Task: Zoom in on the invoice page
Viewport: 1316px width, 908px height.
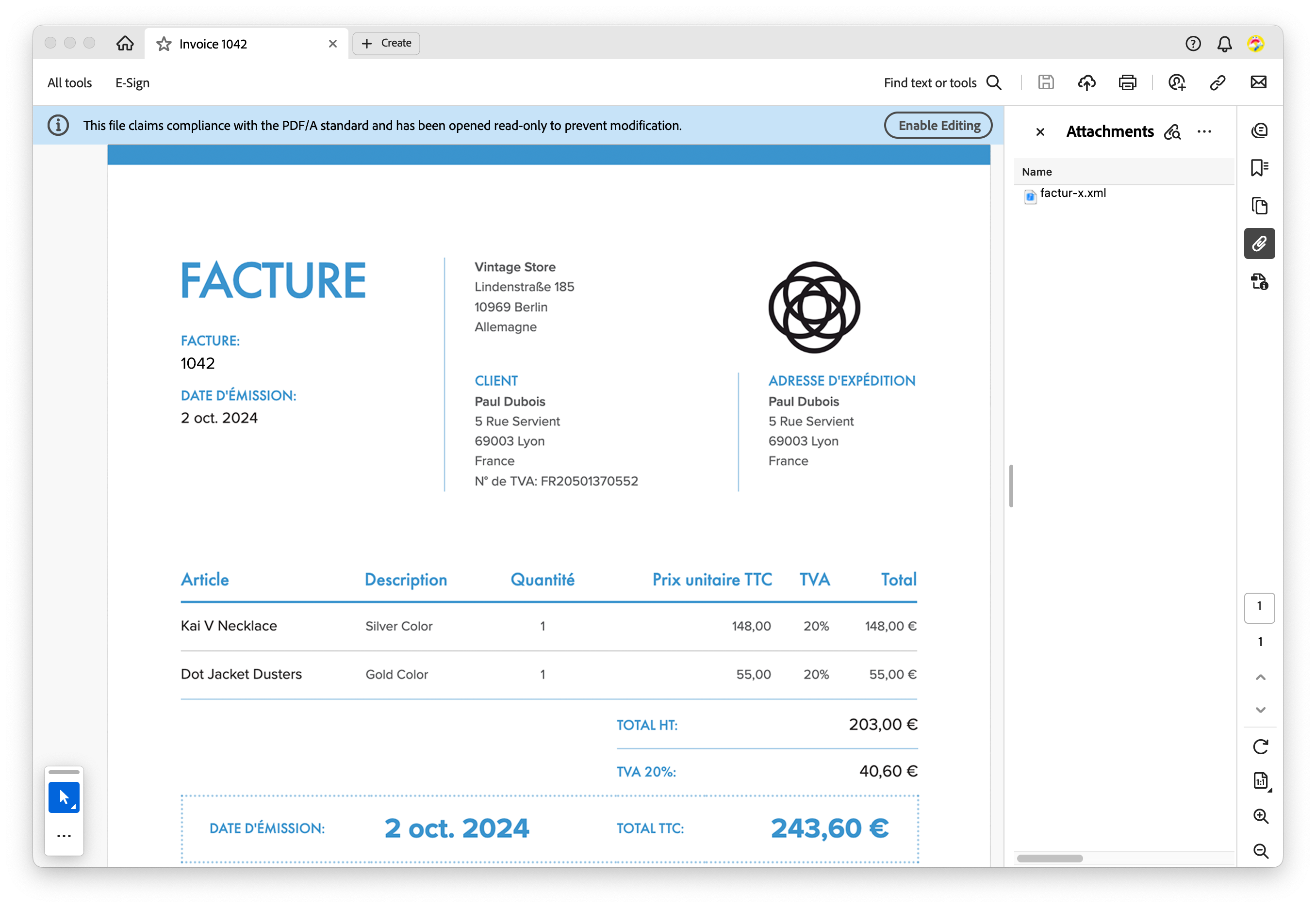Action: coord(1261,817)
